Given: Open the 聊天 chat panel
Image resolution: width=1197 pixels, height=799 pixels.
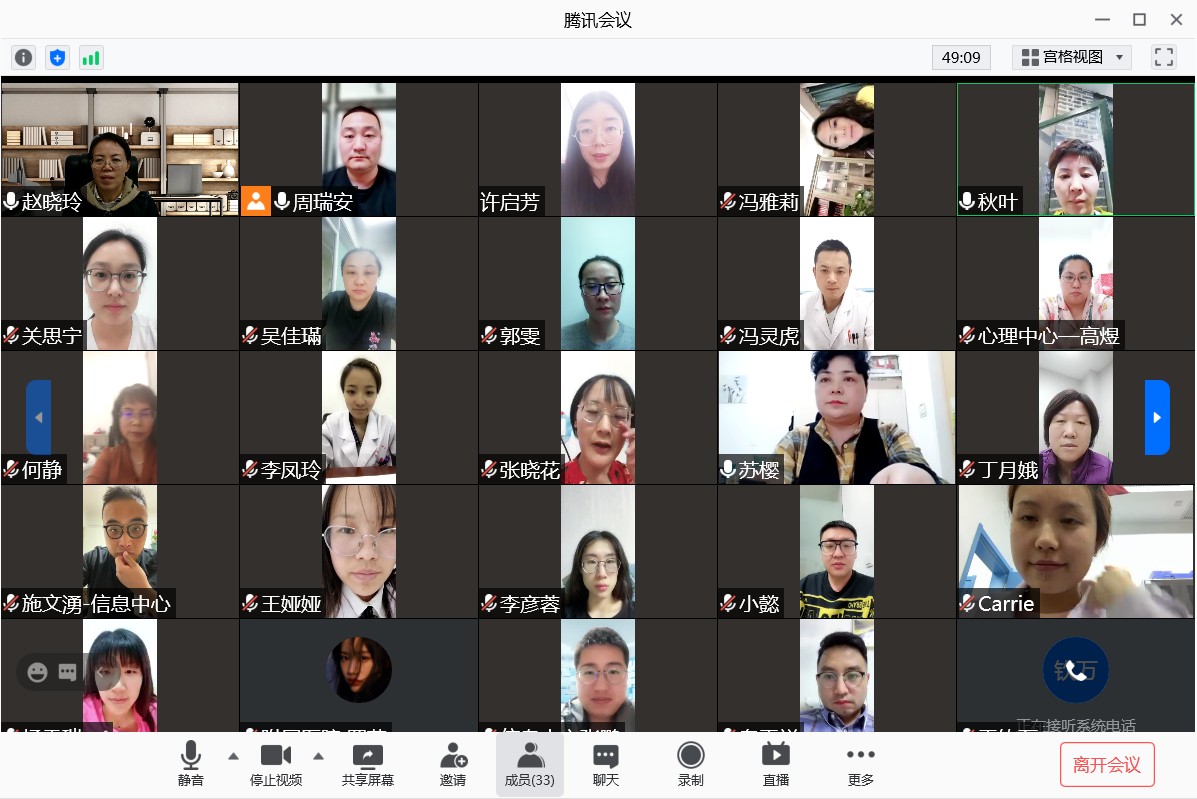Looking at the screenshot, I should point(605,765).
